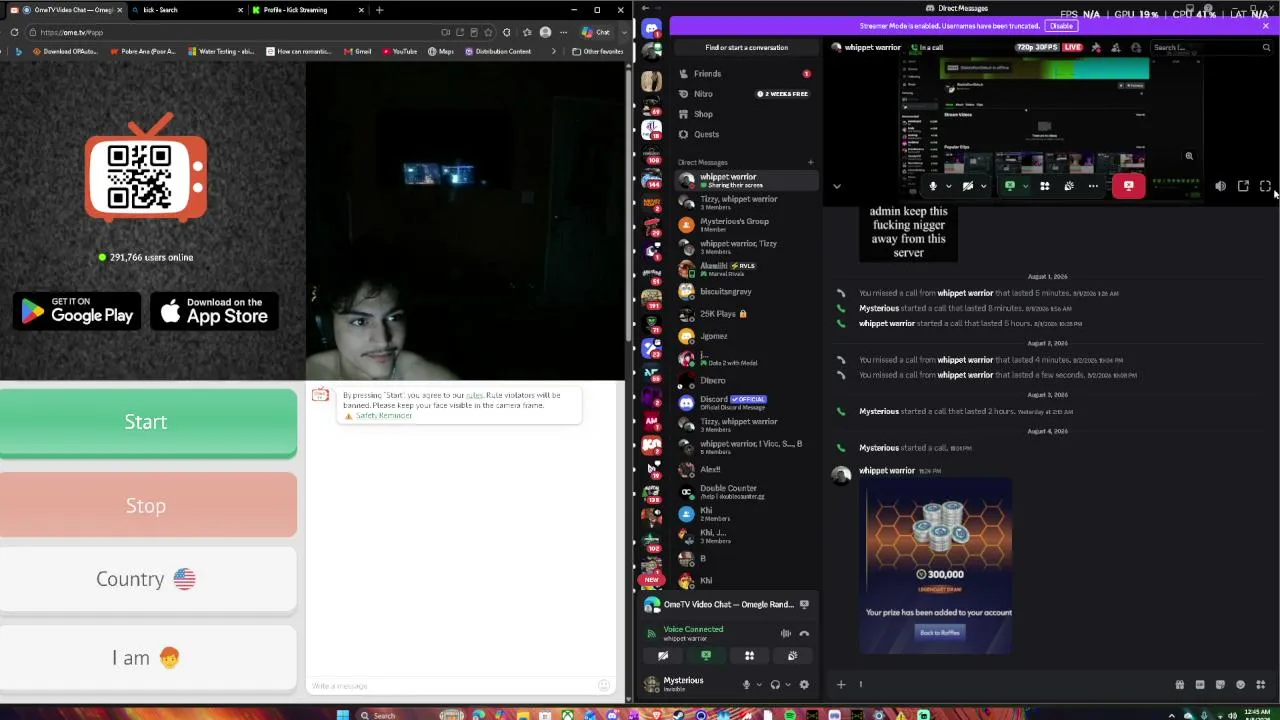Viewport: 1280px width, 720px height.
Task: Turn on camera in call control bar
Action: click(x=967, y=186)
